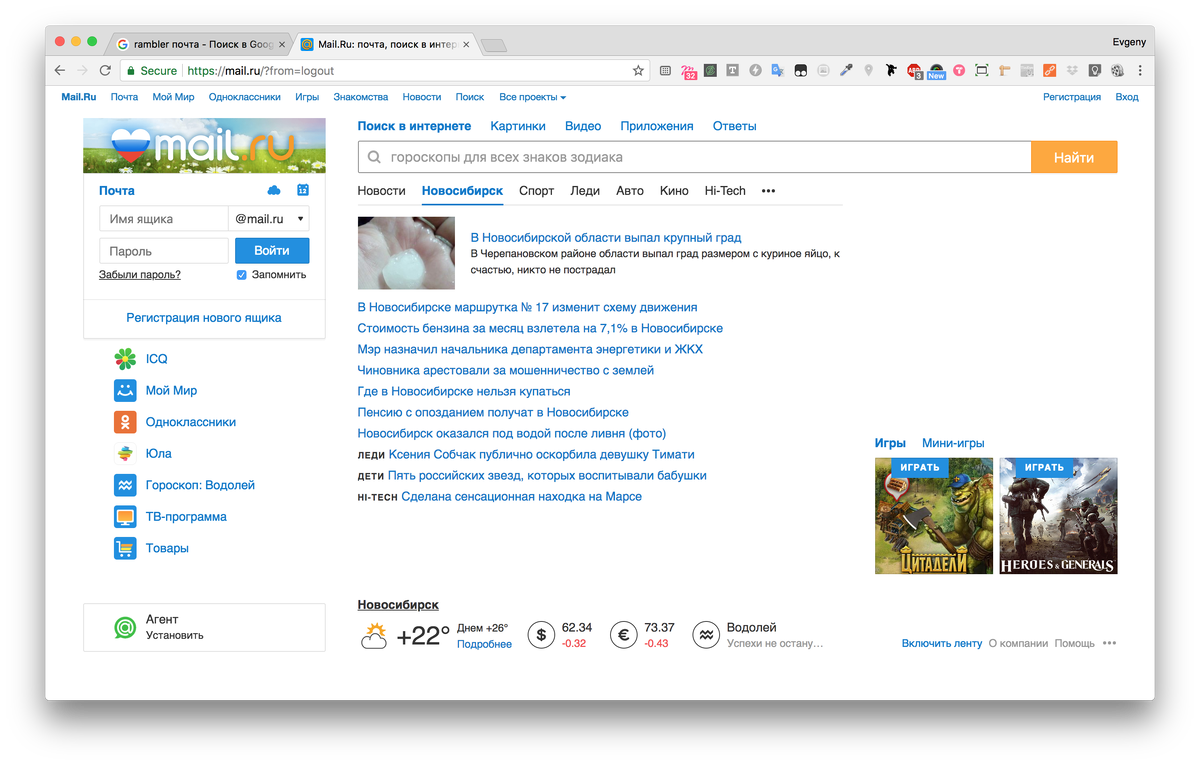Image resolution: width=1200 pixels, height=765 pixels.
Task: Click the Aquarius horoscope icon in sidebar
Action: 124,485
